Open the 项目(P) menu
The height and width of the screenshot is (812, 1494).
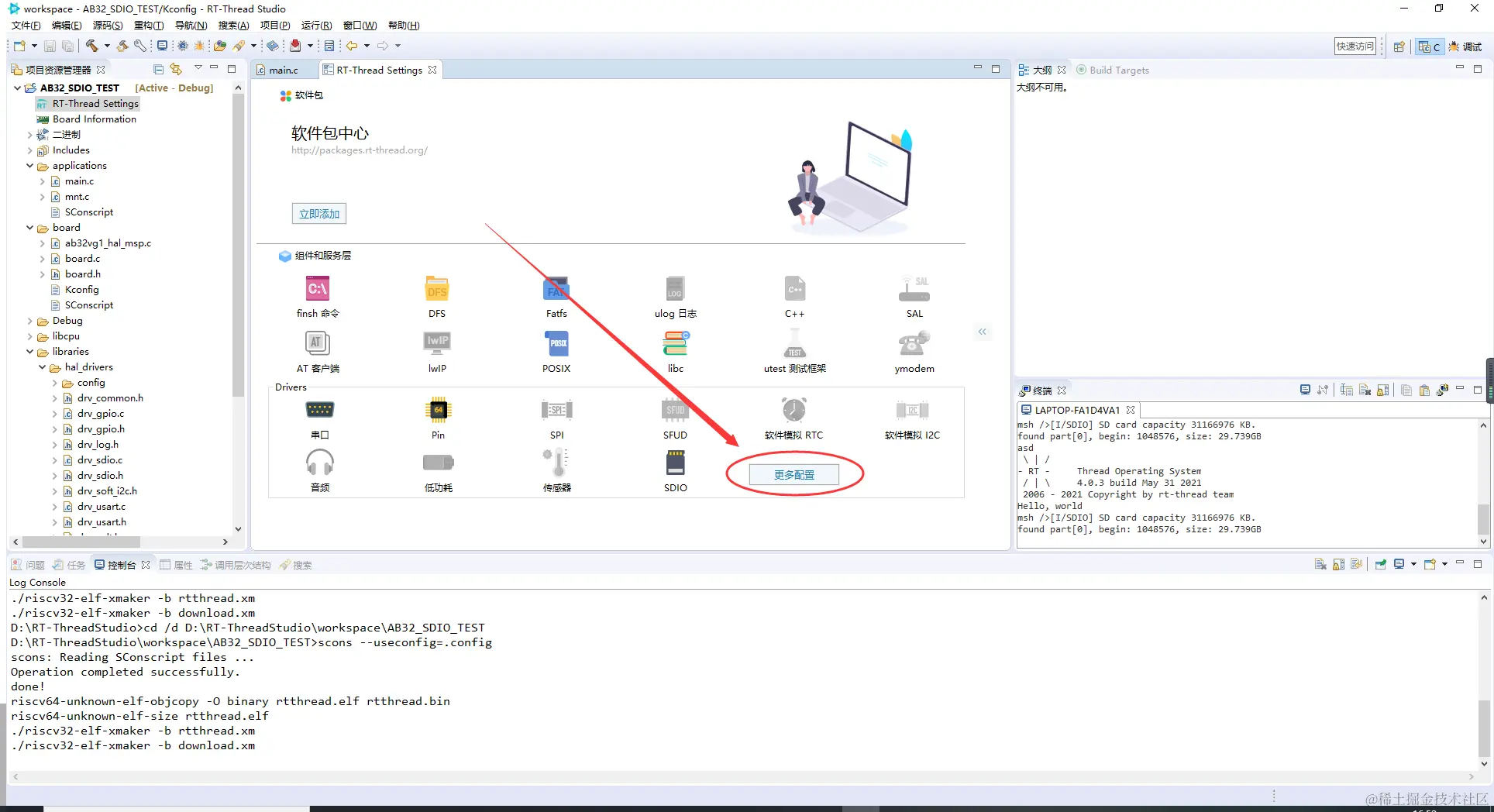click(275, 26)
